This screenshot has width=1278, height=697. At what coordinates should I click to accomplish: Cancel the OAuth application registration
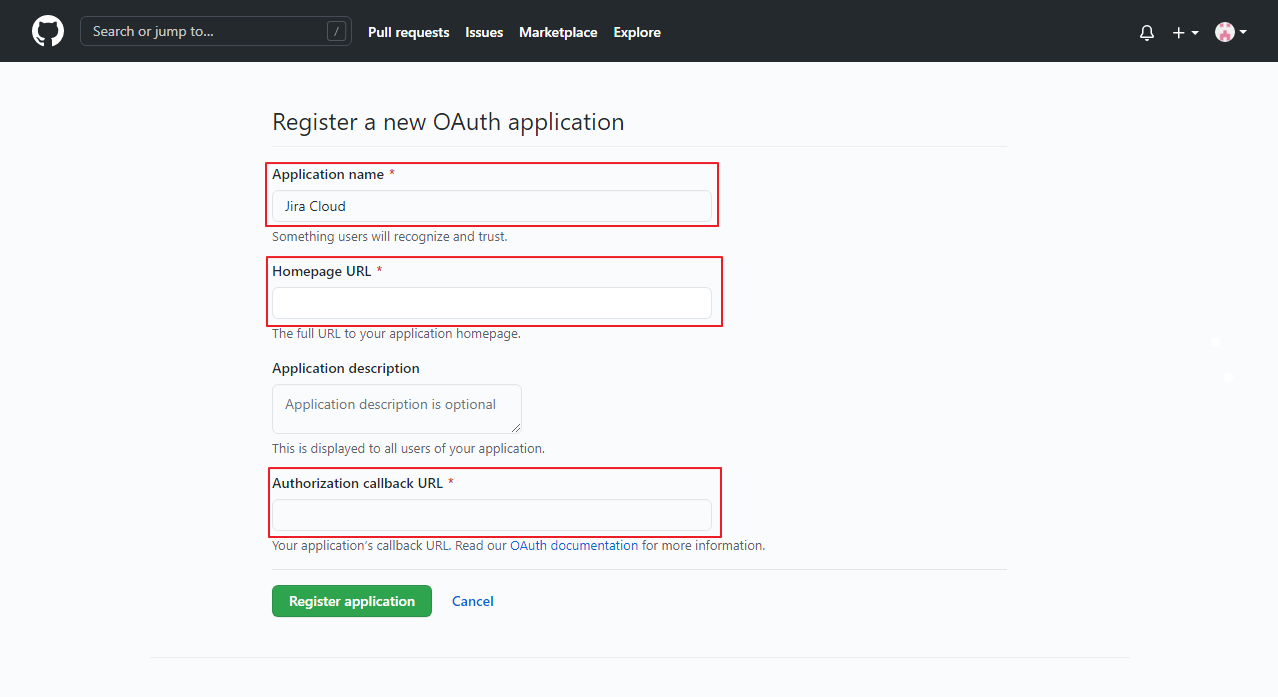473,601
